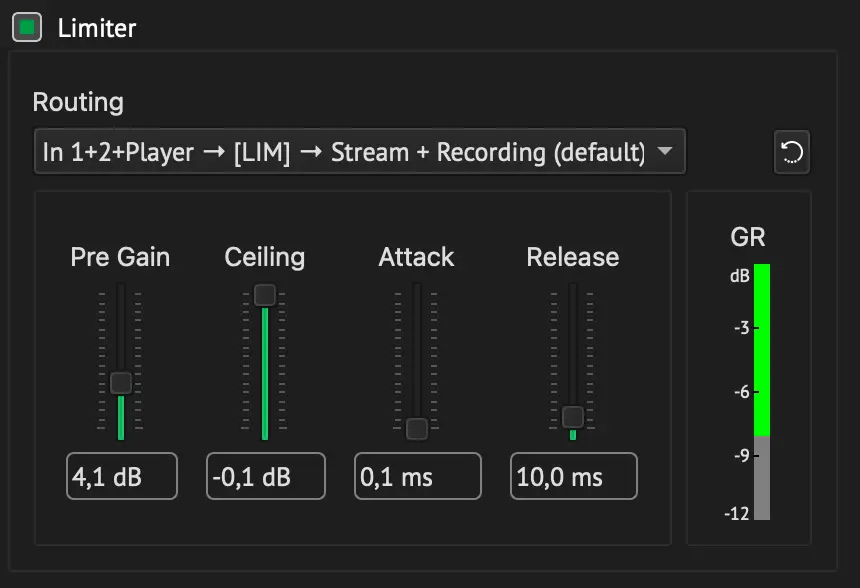Click the reset routing arrow icon
Image resolution: width=860 pixels, height=588 pixels.
791,152
